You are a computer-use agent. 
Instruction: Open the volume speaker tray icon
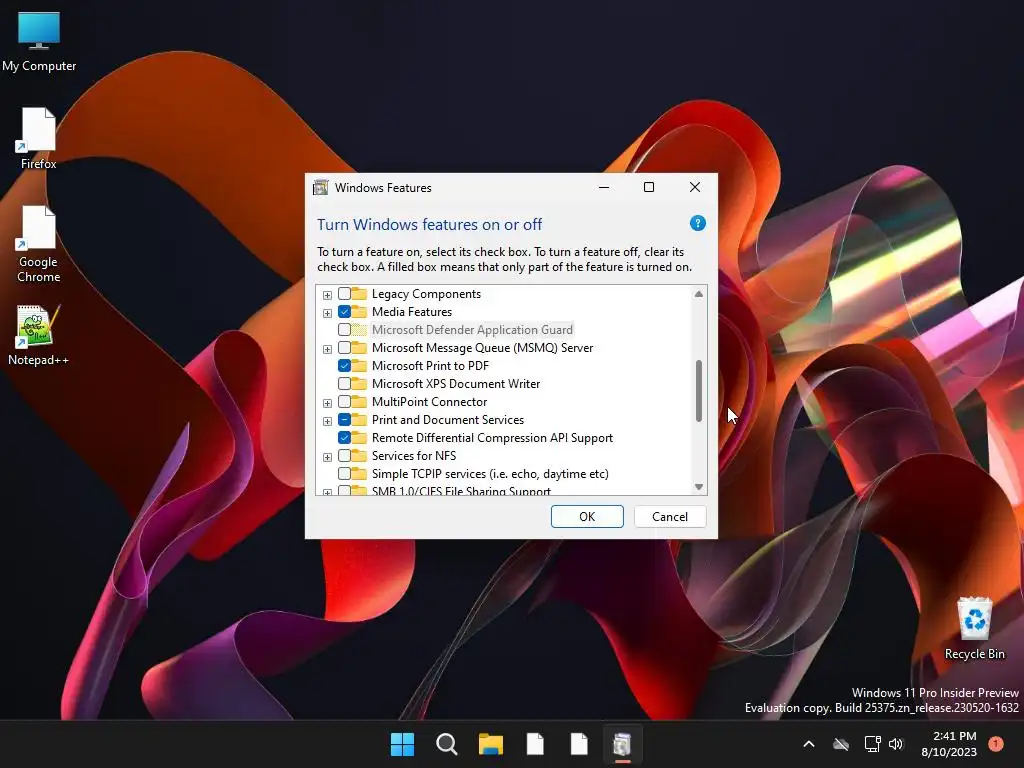point(896,744)
